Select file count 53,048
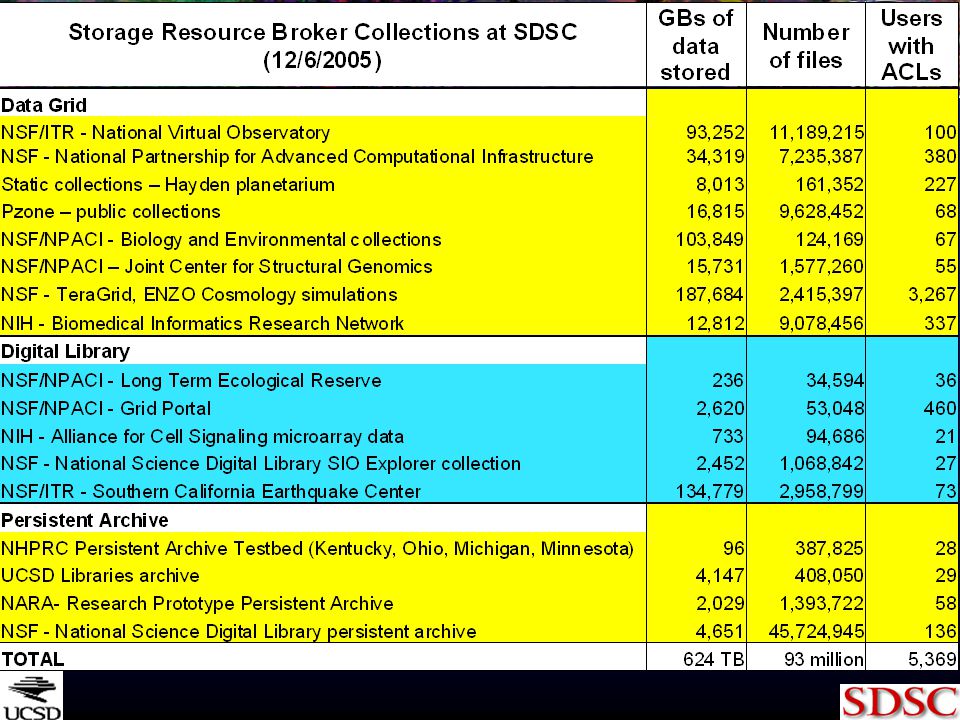 (x=835, y=408)
